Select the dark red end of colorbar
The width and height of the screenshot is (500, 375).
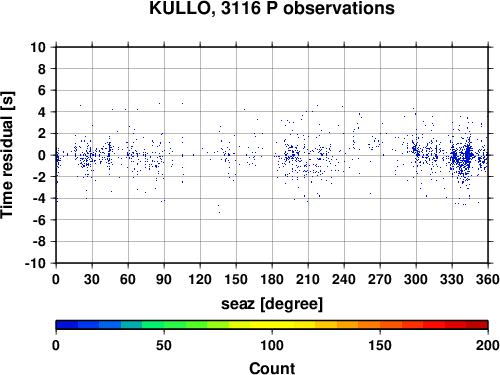click(x=477, y=325)
